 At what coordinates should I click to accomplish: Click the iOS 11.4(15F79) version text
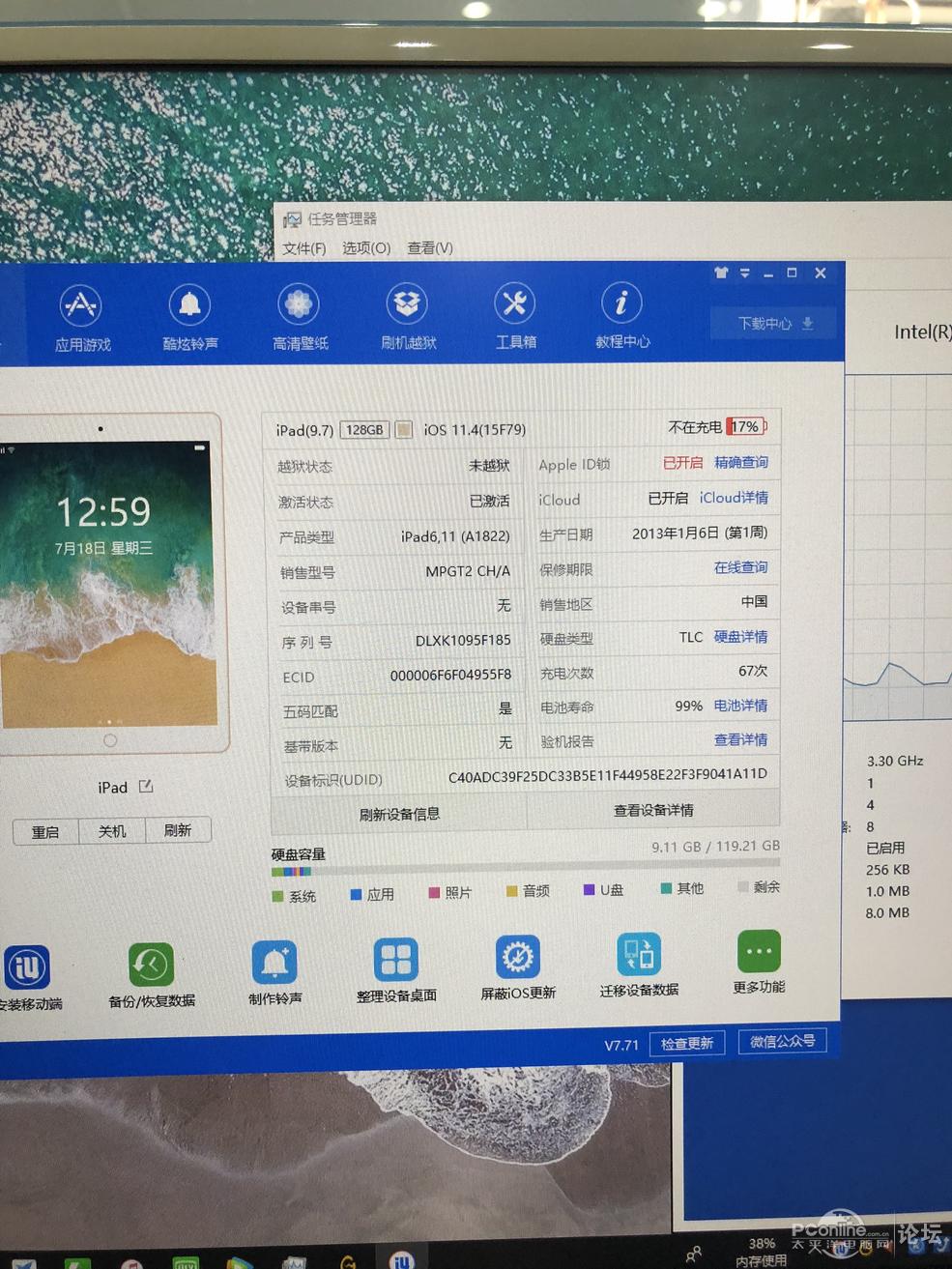pyautogui.click(x=475, y=429)
